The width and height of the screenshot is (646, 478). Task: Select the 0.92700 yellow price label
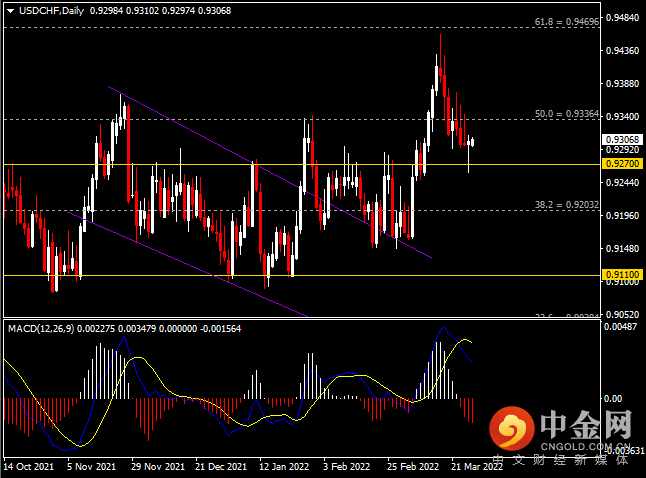[x=623, y=164]
